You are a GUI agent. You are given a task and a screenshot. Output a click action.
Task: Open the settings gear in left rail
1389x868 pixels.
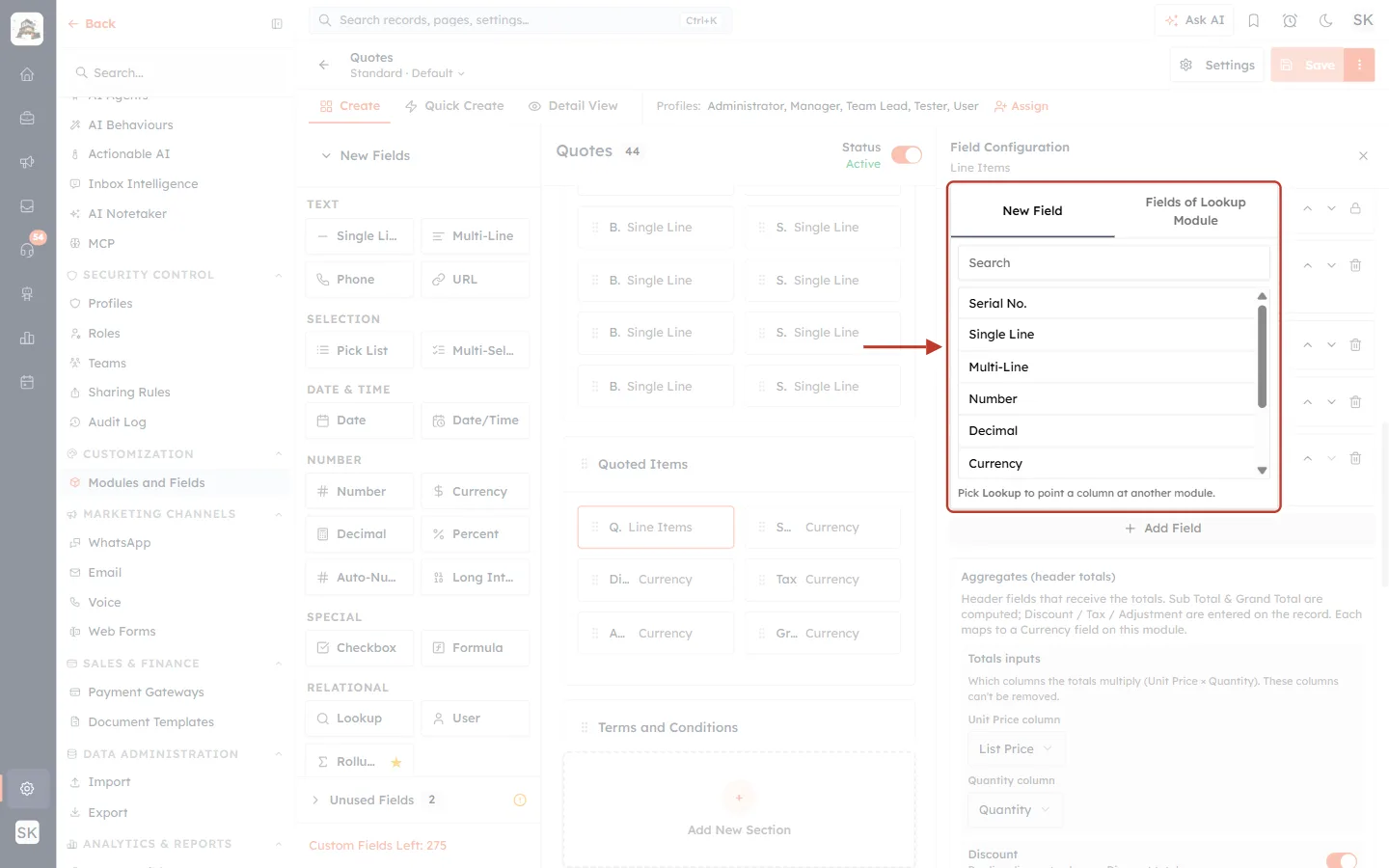coord(27,788)
